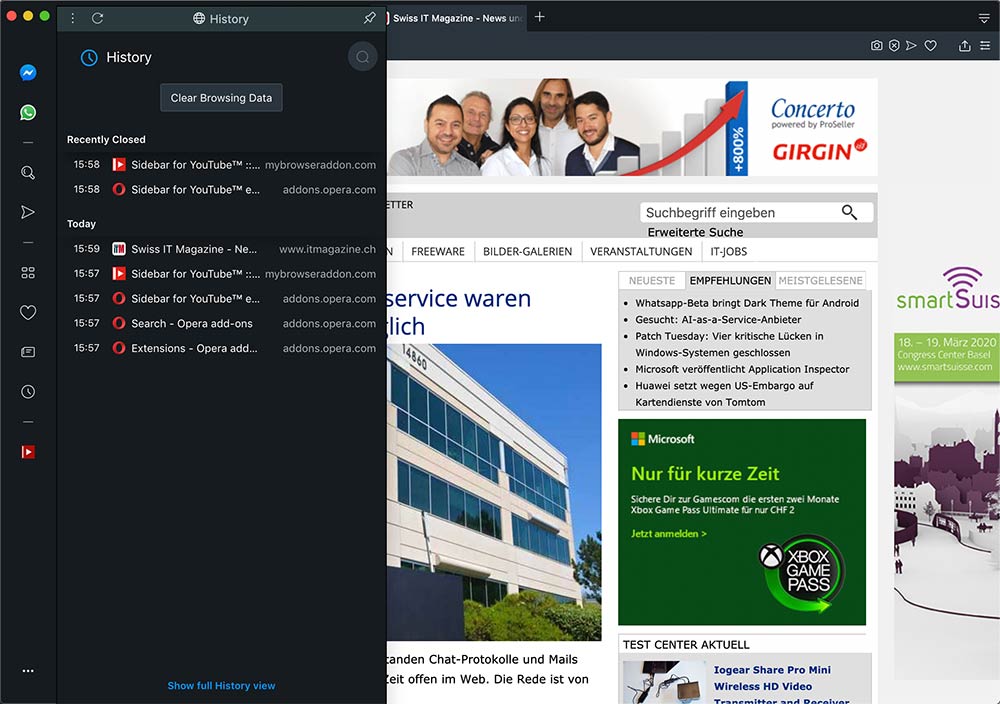Screen dimensions: 1000x704
Task: Click the Clear Browsing Data button
Action: pyautogui.click(x=221, y=98)
